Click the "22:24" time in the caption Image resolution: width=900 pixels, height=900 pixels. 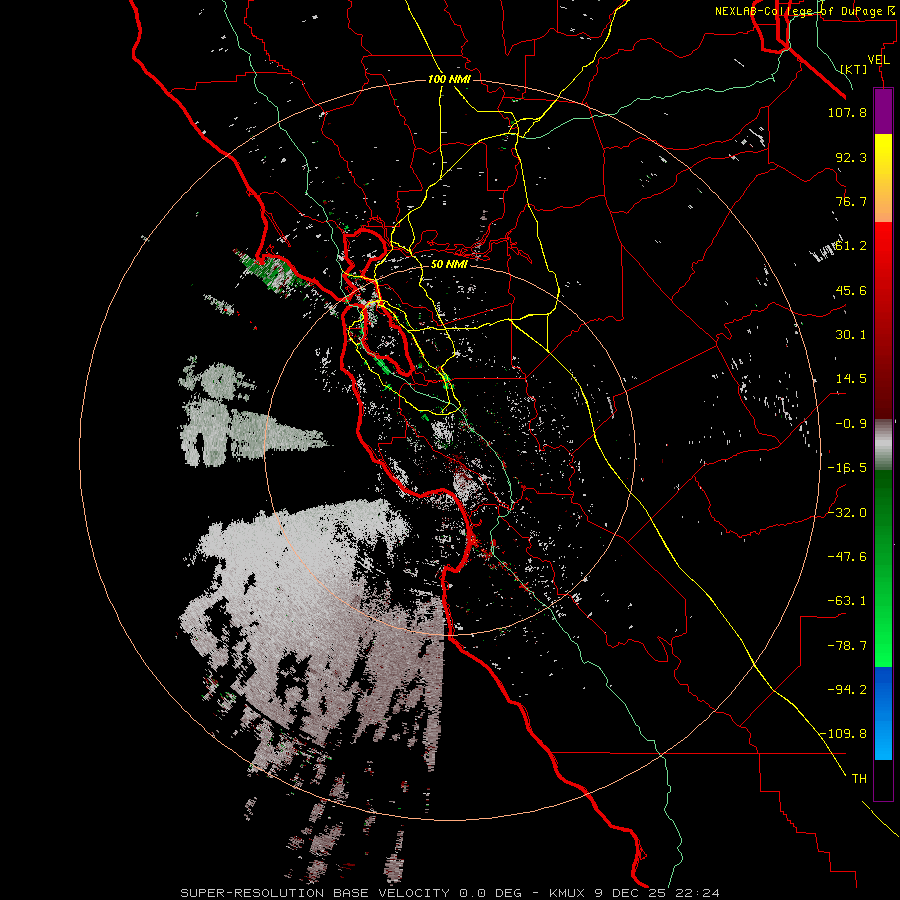coord(696,893)
